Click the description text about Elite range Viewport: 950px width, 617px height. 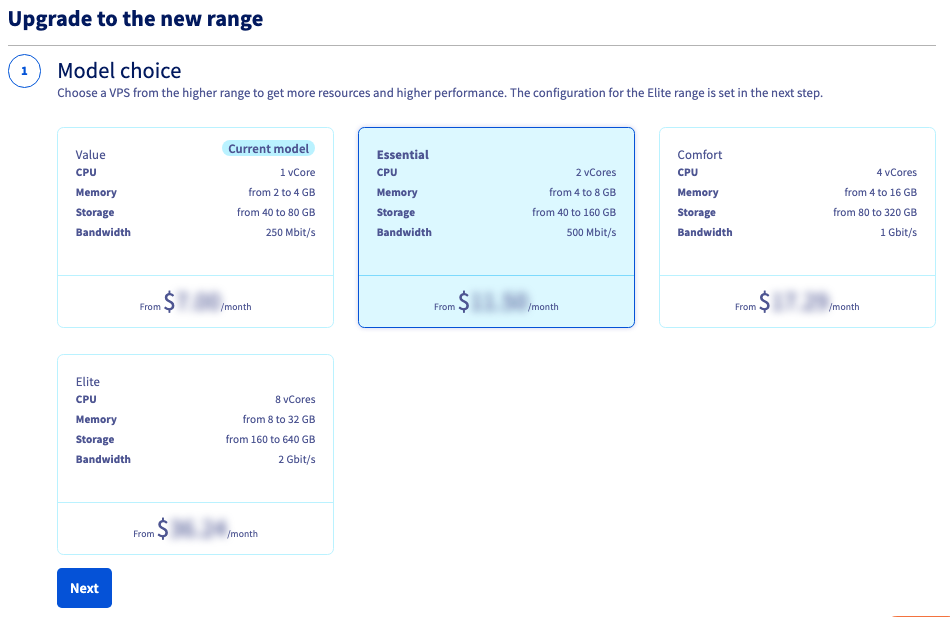pos(440,93)
